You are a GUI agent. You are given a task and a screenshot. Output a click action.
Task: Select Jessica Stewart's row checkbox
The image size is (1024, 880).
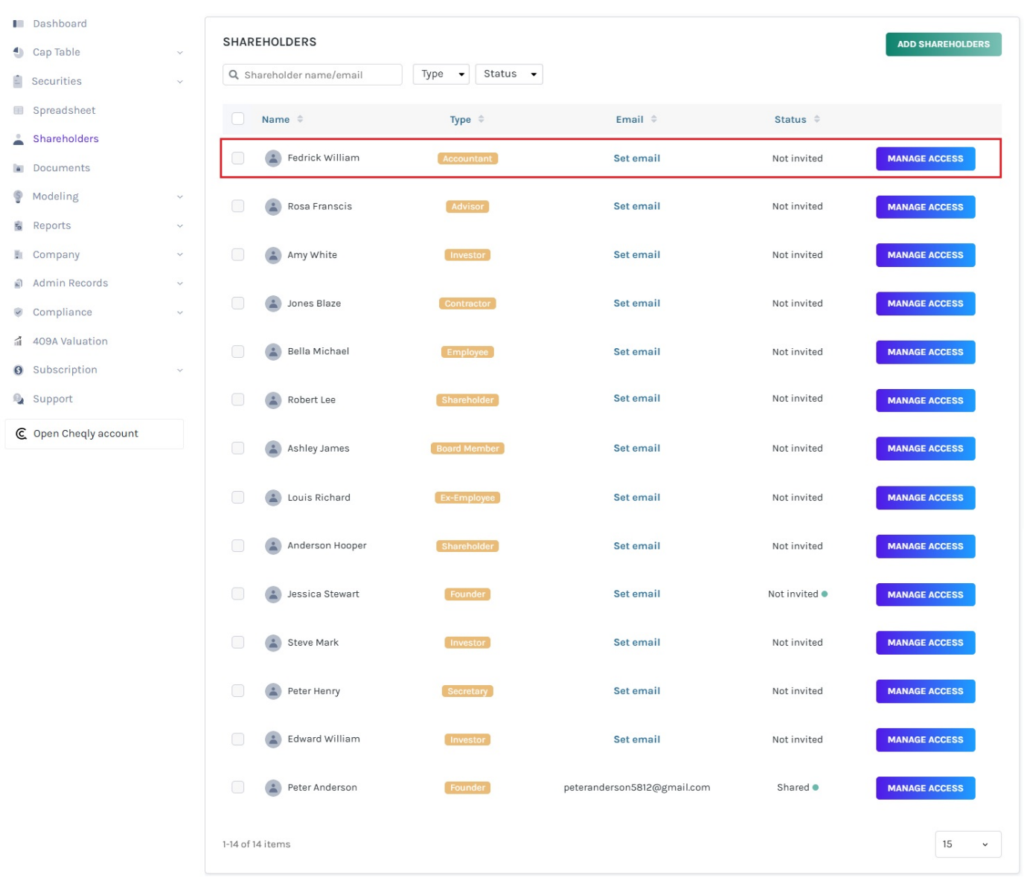coord(238,594)
